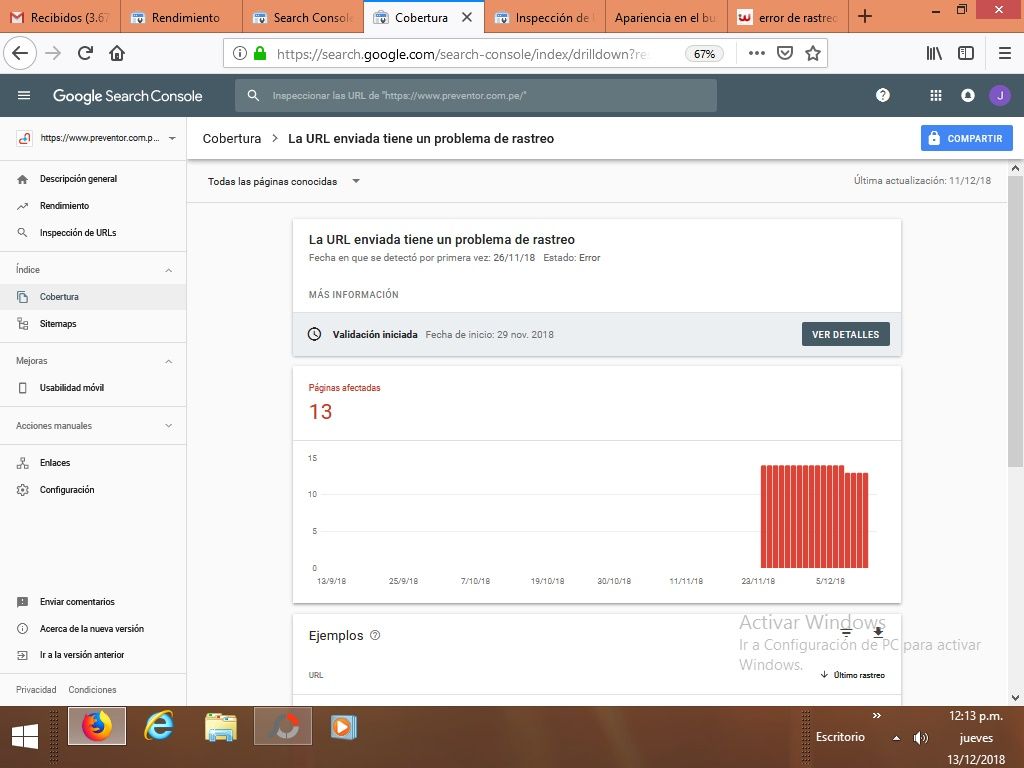The height and width of the screenshot is (768, 1024).
Task: Switch to the Recibidos Gmail tab
Action: [60, 18]
